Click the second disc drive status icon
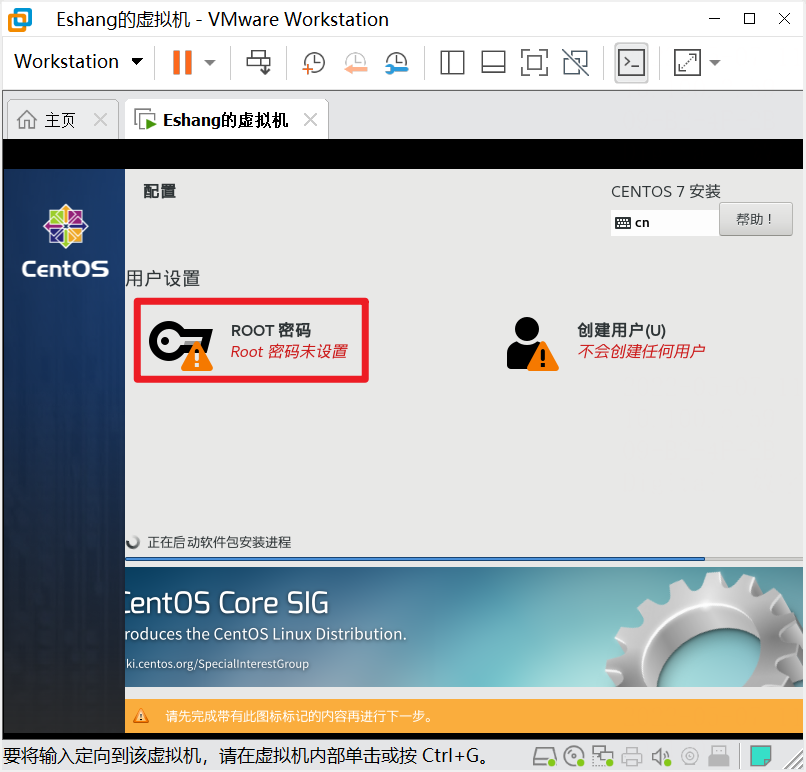This screenshot has height=772, width=806. [690, 756]
